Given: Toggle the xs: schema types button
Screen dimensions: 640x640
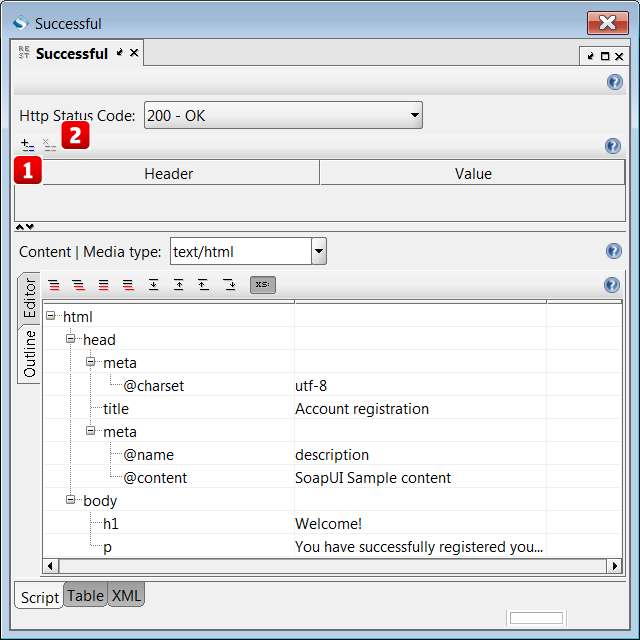Looking at the screenshot, I should coord(262,284).
